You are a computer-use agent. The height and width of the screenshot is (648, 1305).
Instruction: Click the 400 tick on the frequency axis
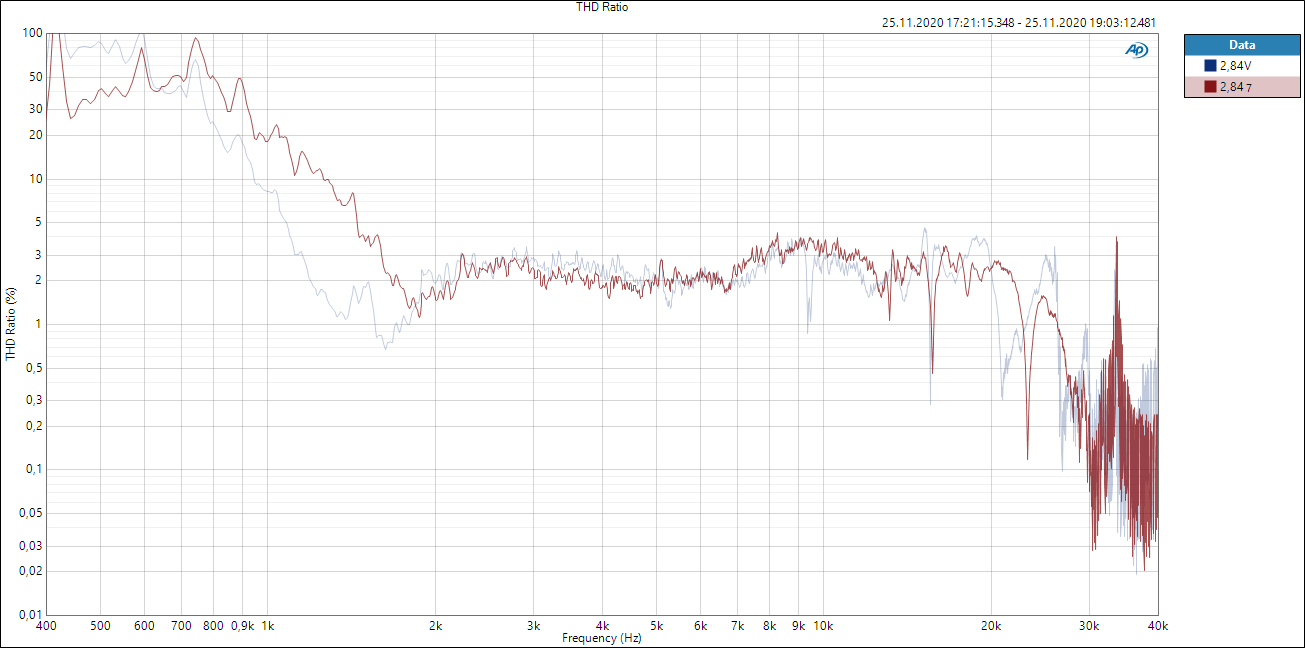(x=45, y=625)
